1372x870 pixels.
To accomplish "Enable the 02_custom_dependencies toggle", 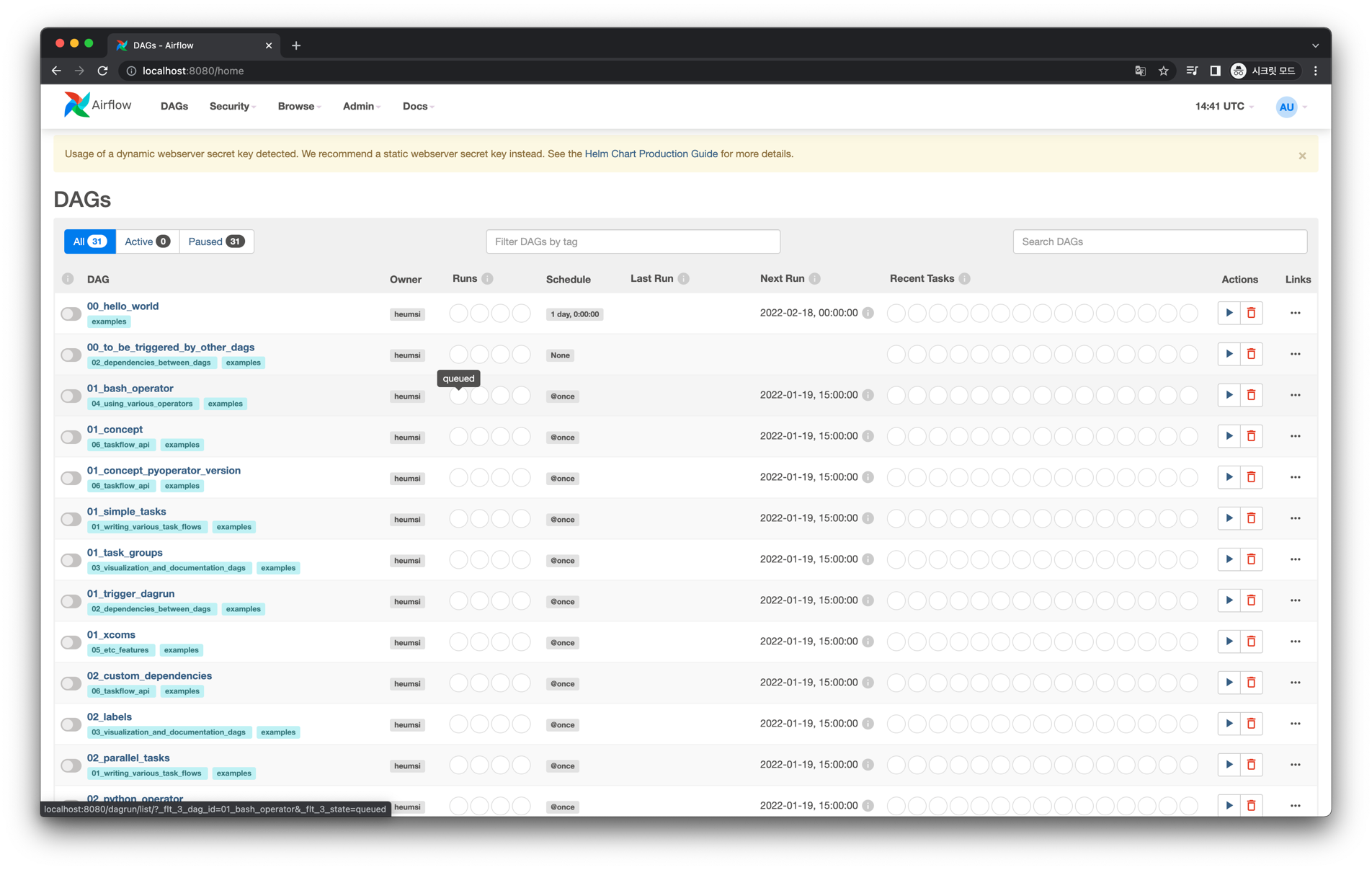I will tap(71, 684).
